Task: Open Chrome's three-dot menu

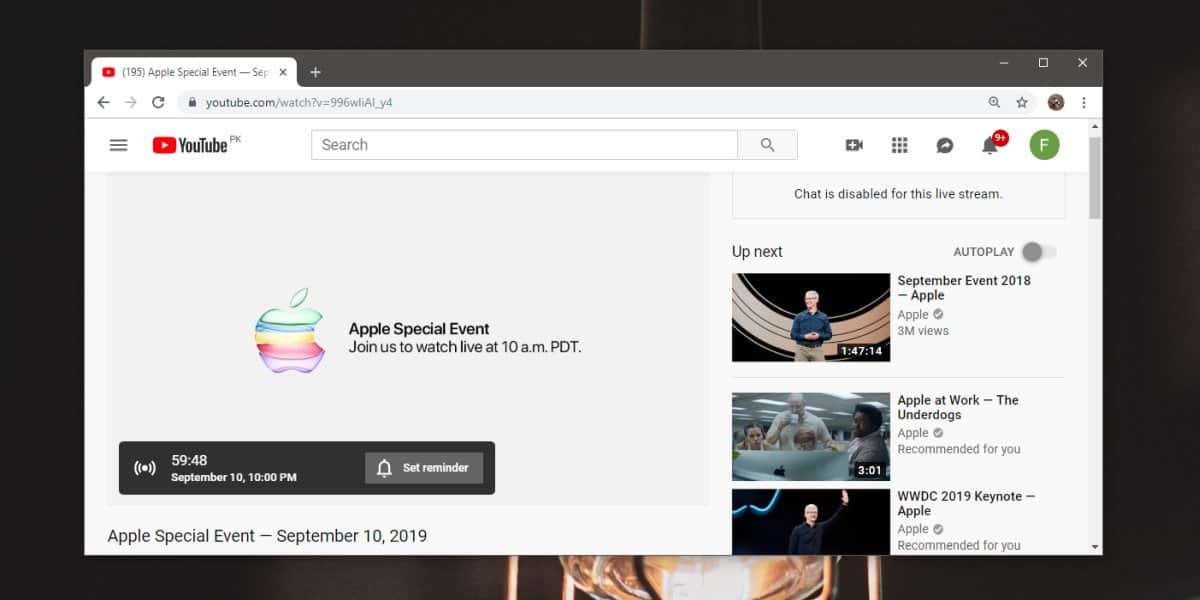Action: [x=1084, y=102]
